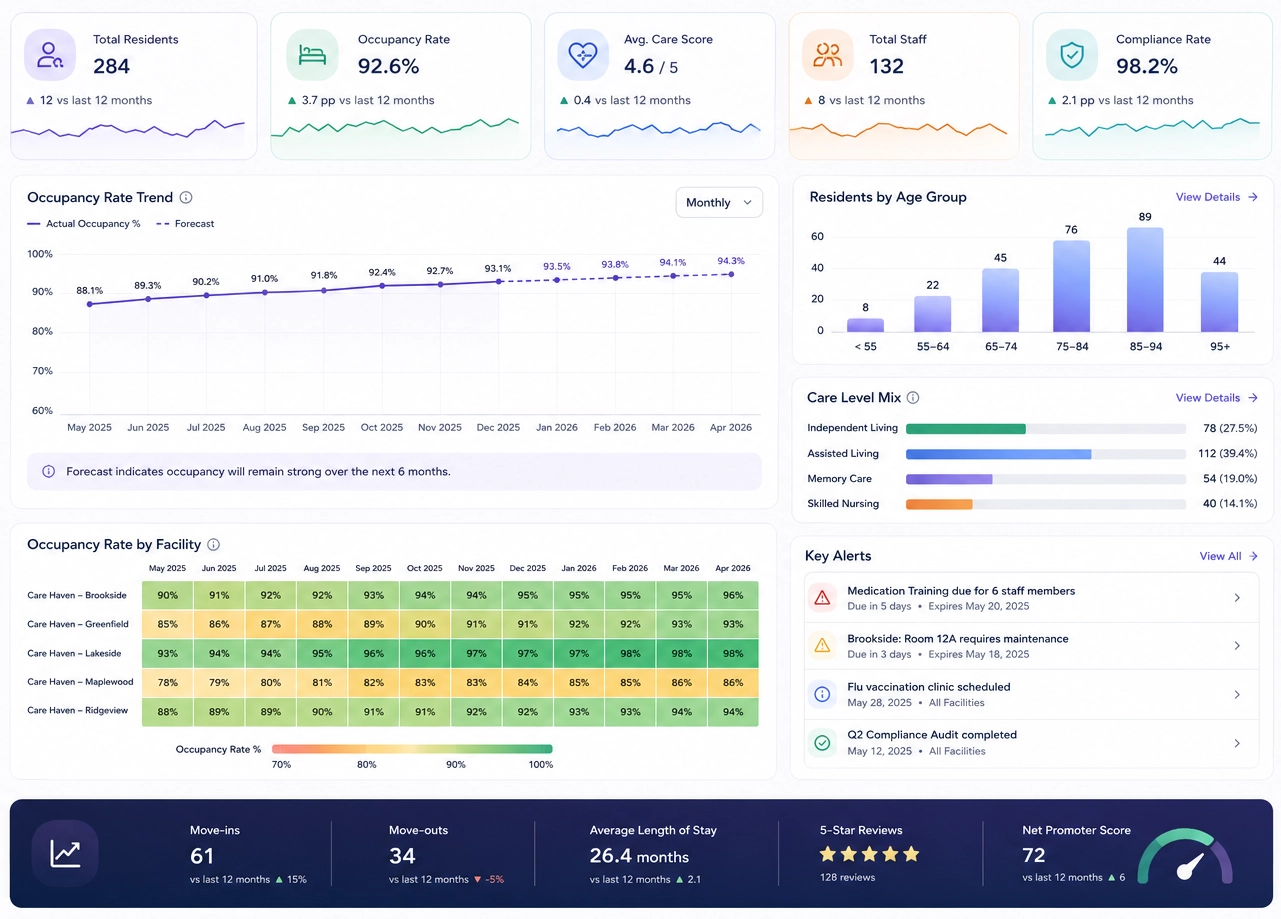The height and width of the screenshot is (919, 1281).
Task: Click Lakeside Apr 2026 cell showing 98%
Action: (x=733, y=653)
